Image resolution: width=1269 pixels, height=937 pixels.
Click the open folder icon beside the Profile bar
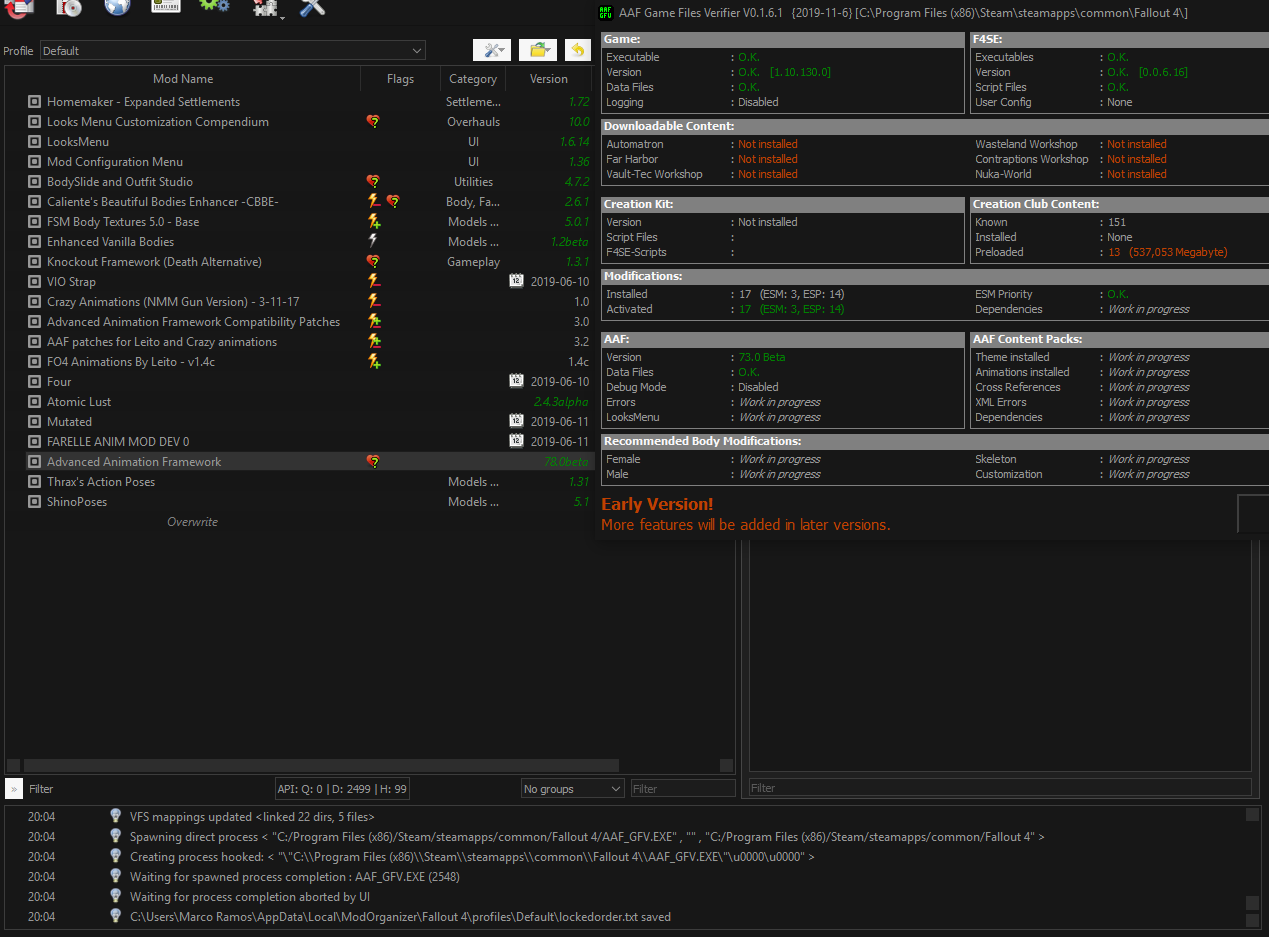538,50
